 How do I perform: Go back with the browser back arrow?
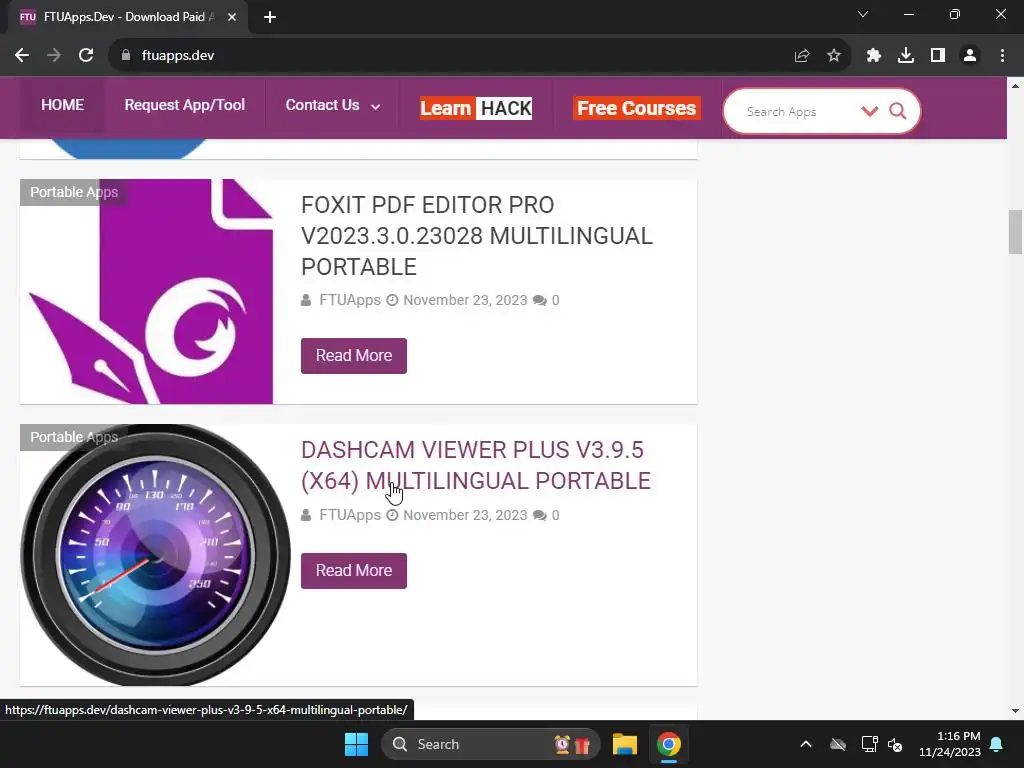[22, 56]
